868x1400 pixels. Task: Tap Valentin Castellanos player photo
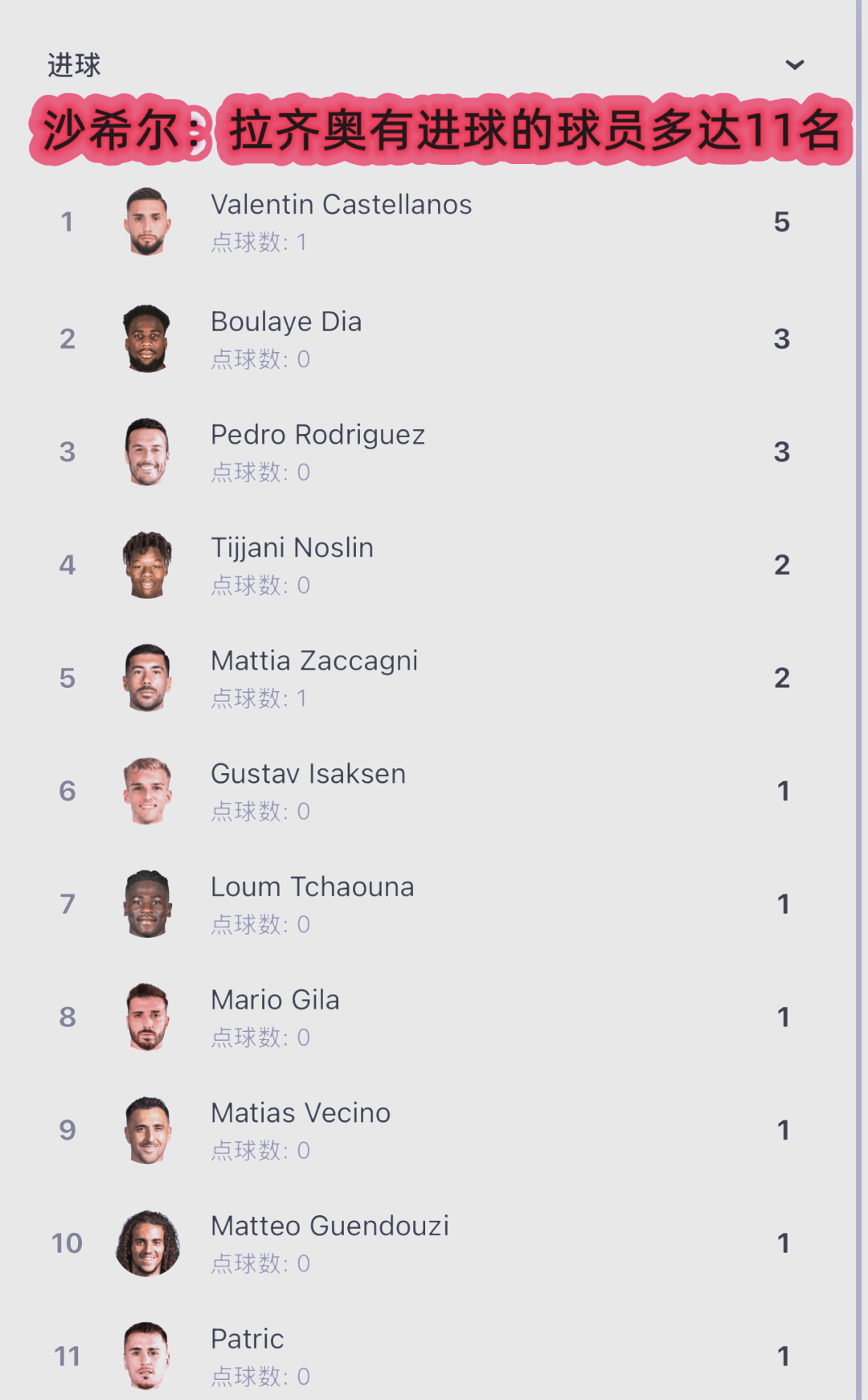point(147,222)
